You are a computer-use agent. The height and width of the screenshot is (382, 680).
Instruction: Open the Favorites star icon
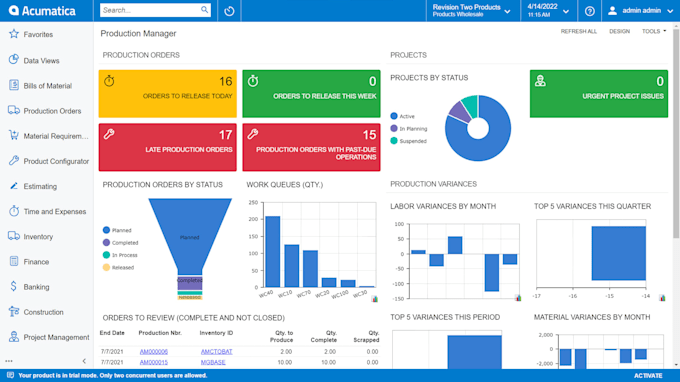(x=14, y=34)
